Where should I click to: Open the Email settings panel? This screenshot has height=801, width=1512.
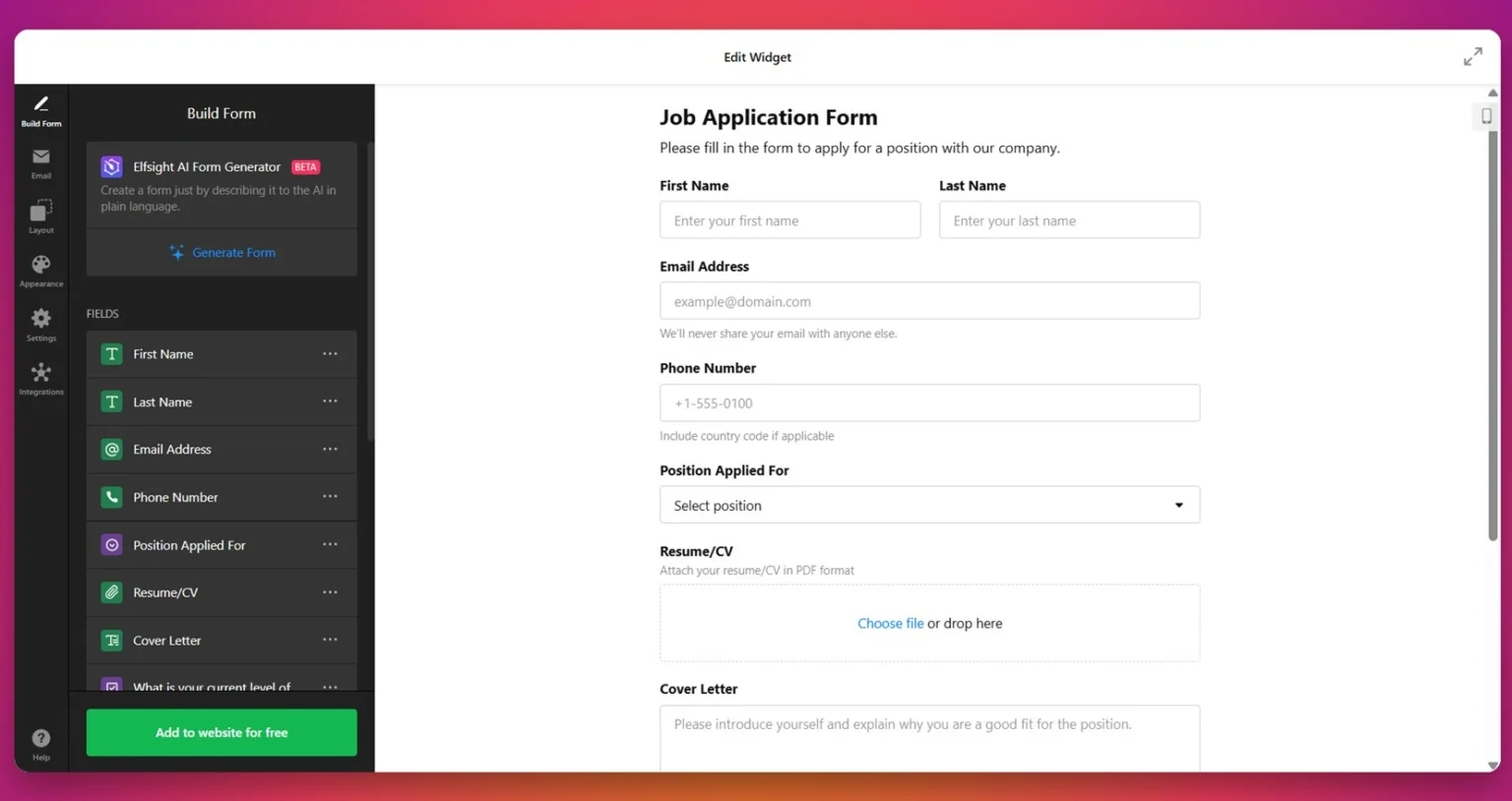click(40, 162)
